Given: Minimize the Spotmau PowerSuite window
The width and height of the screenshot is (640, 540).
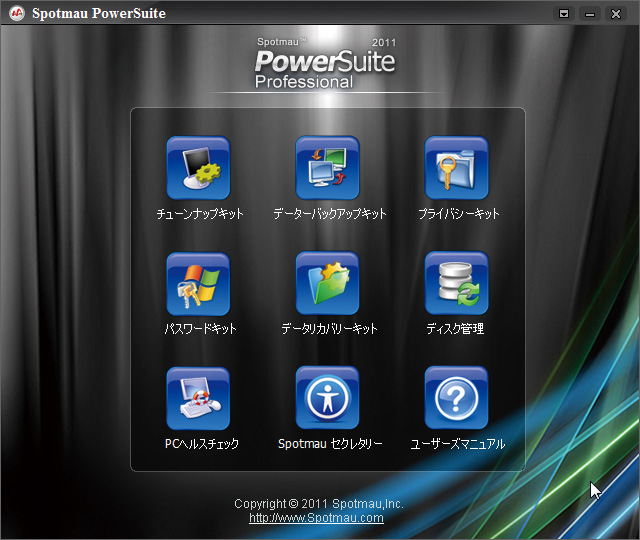Looking at the screenshot, I should click(x=590, y=14).
